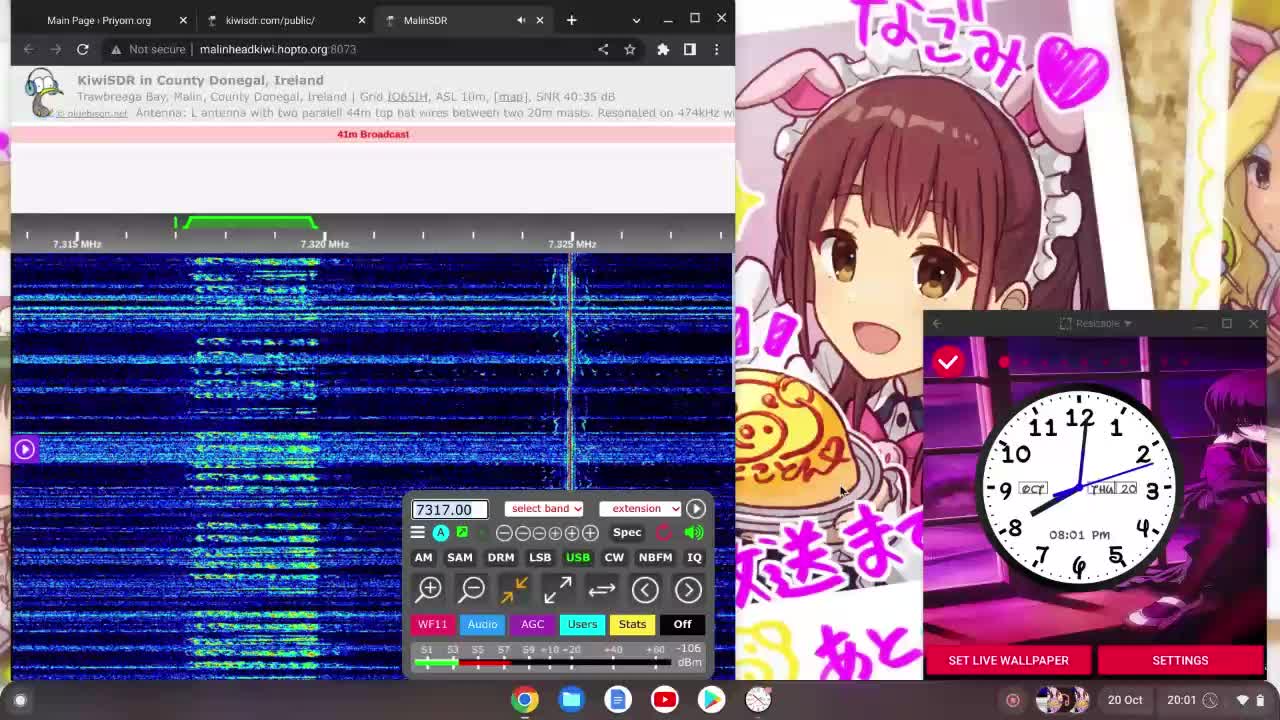Click the round play button beside extension
This screenshot has height=720, width=1280.
(696, 509)
